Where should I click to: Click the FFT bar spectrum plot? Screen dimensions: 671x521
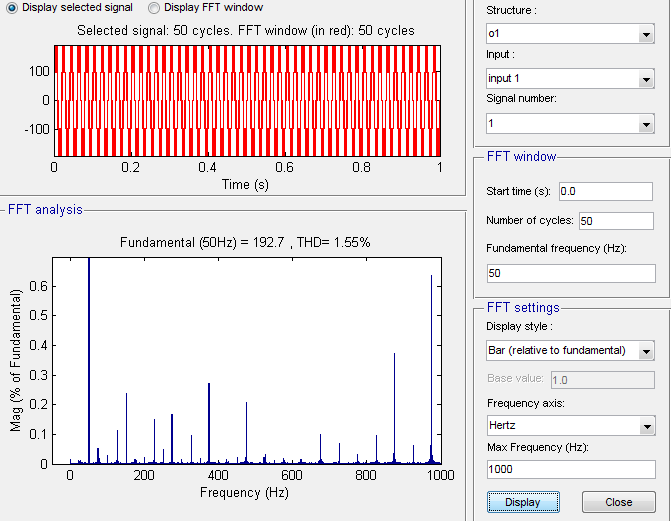247,360
